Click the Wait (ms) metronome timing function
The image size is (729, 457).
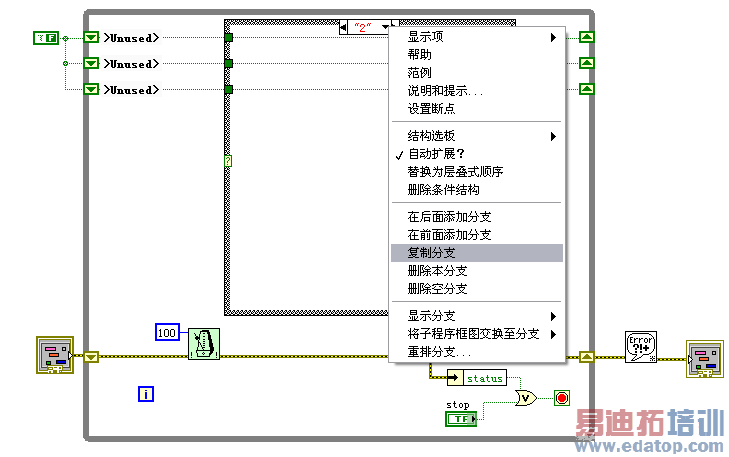point(204,344)
